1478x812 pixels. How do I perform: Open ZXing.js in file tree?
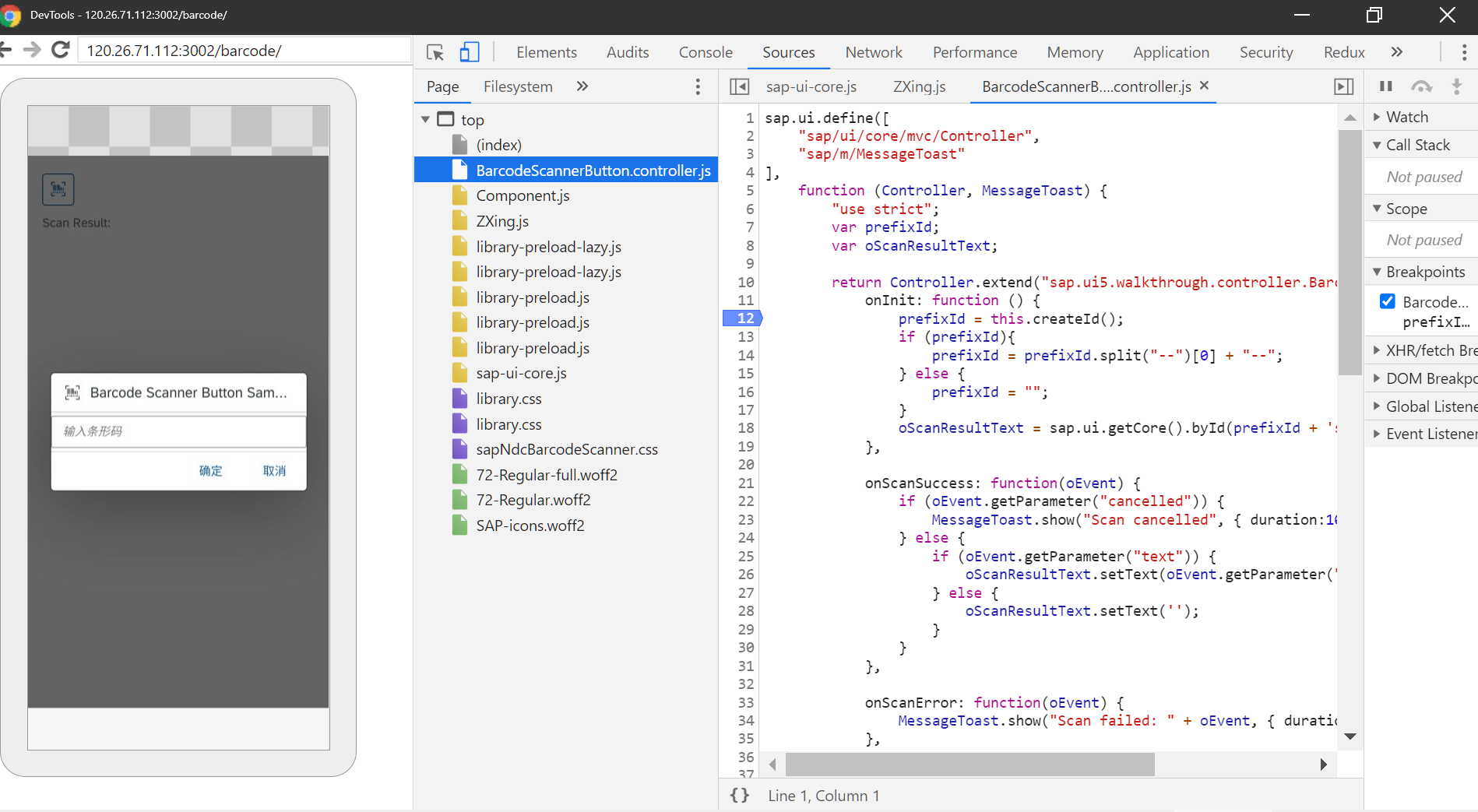click(x=502, y=221)
